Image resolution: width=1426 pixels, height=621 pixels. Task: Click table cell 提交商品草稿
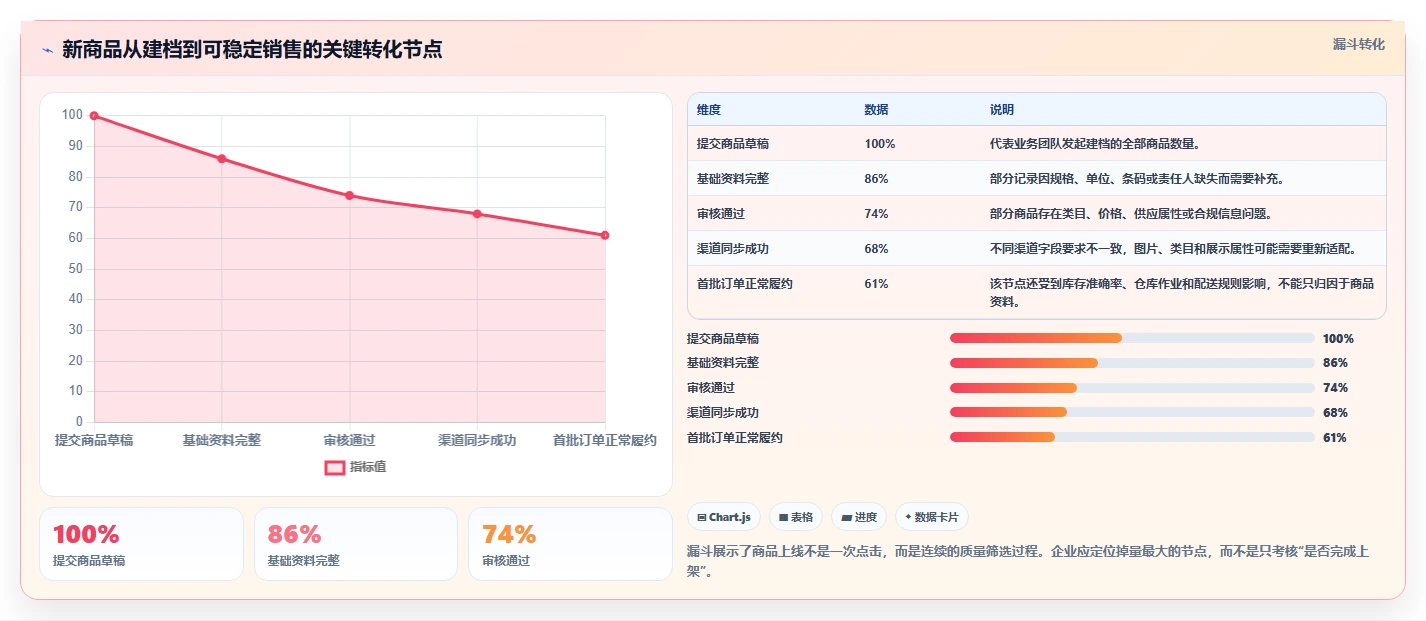[733, 144]
